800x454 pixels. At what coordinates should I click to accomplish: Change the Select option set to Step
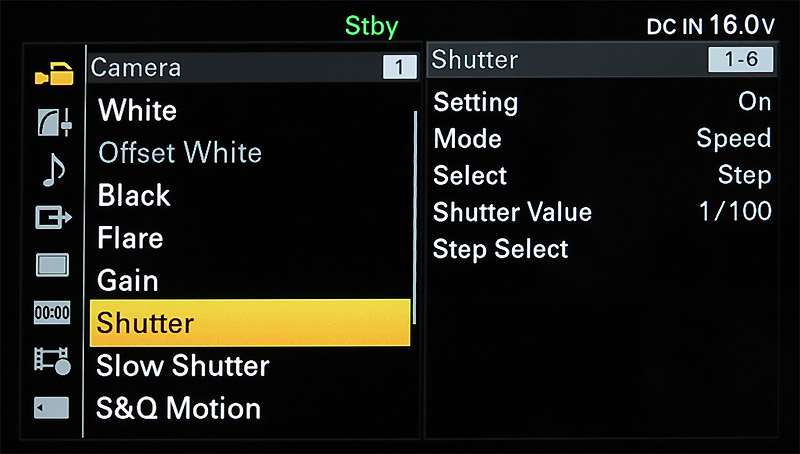[744, 175]
